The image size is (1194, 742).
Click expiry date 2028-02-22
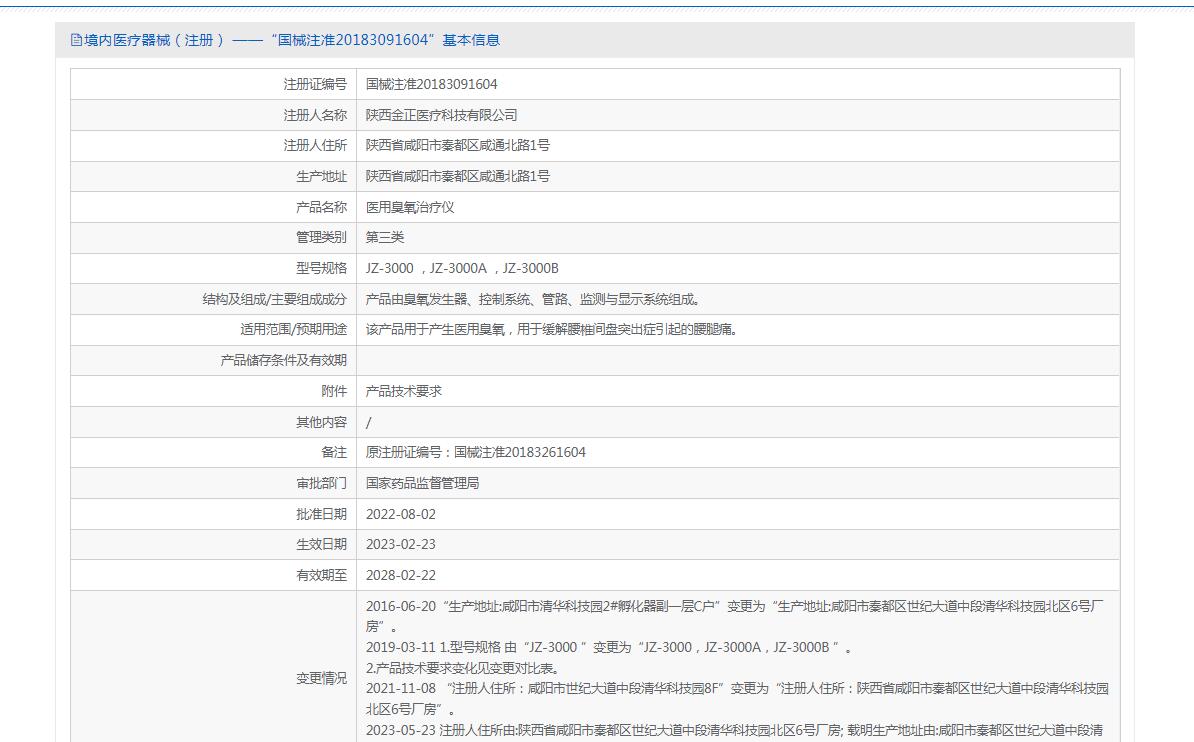point(401,575)
